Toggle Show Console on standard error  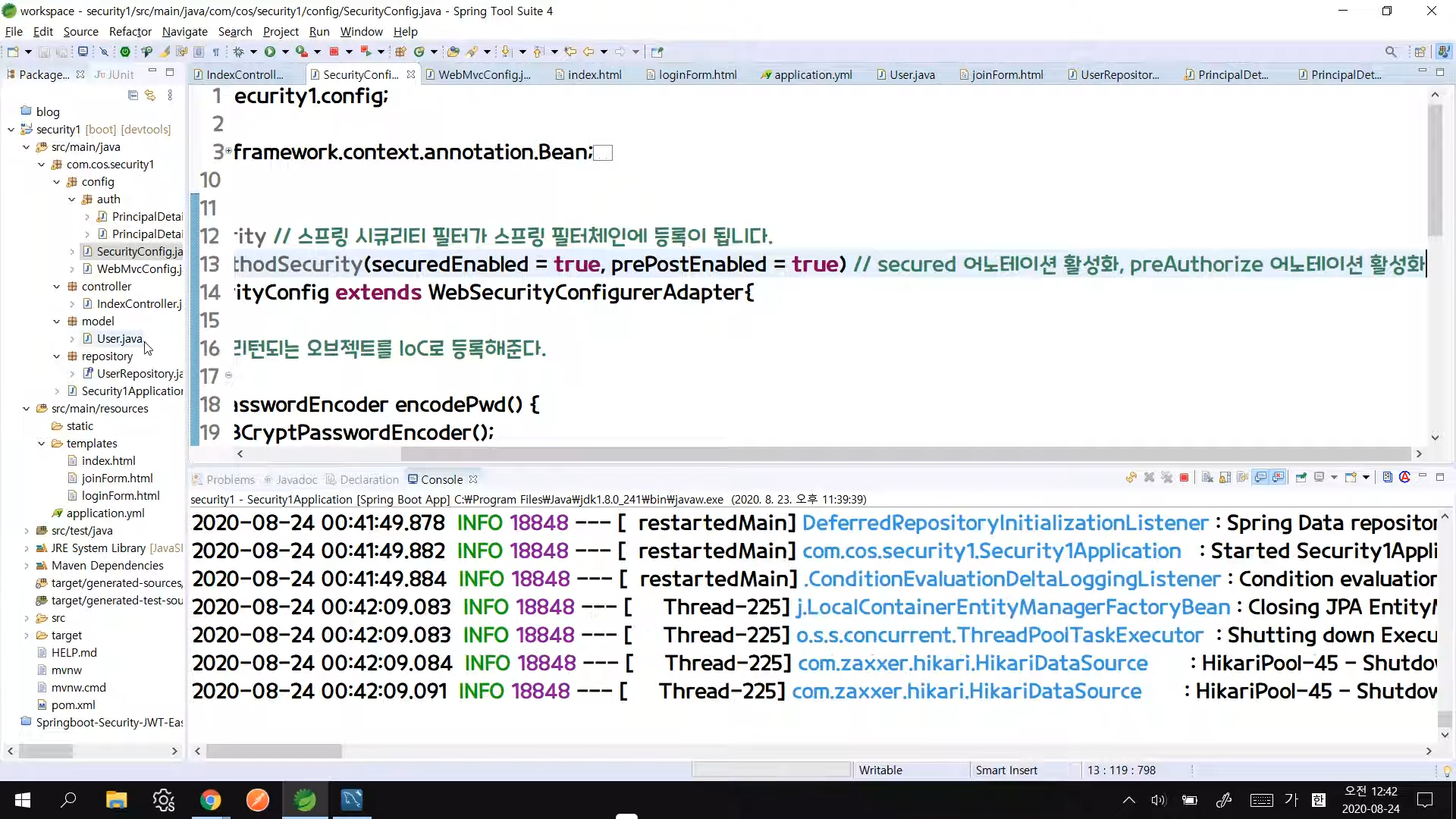click(x=1279, y=477)
